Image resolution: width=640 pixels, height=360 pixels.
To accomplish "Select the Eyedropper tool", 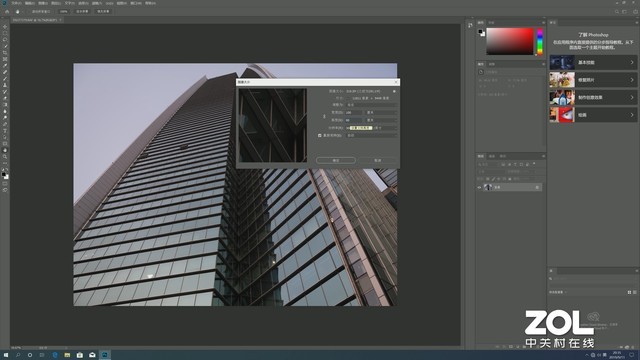I will (x=5, y=66).
